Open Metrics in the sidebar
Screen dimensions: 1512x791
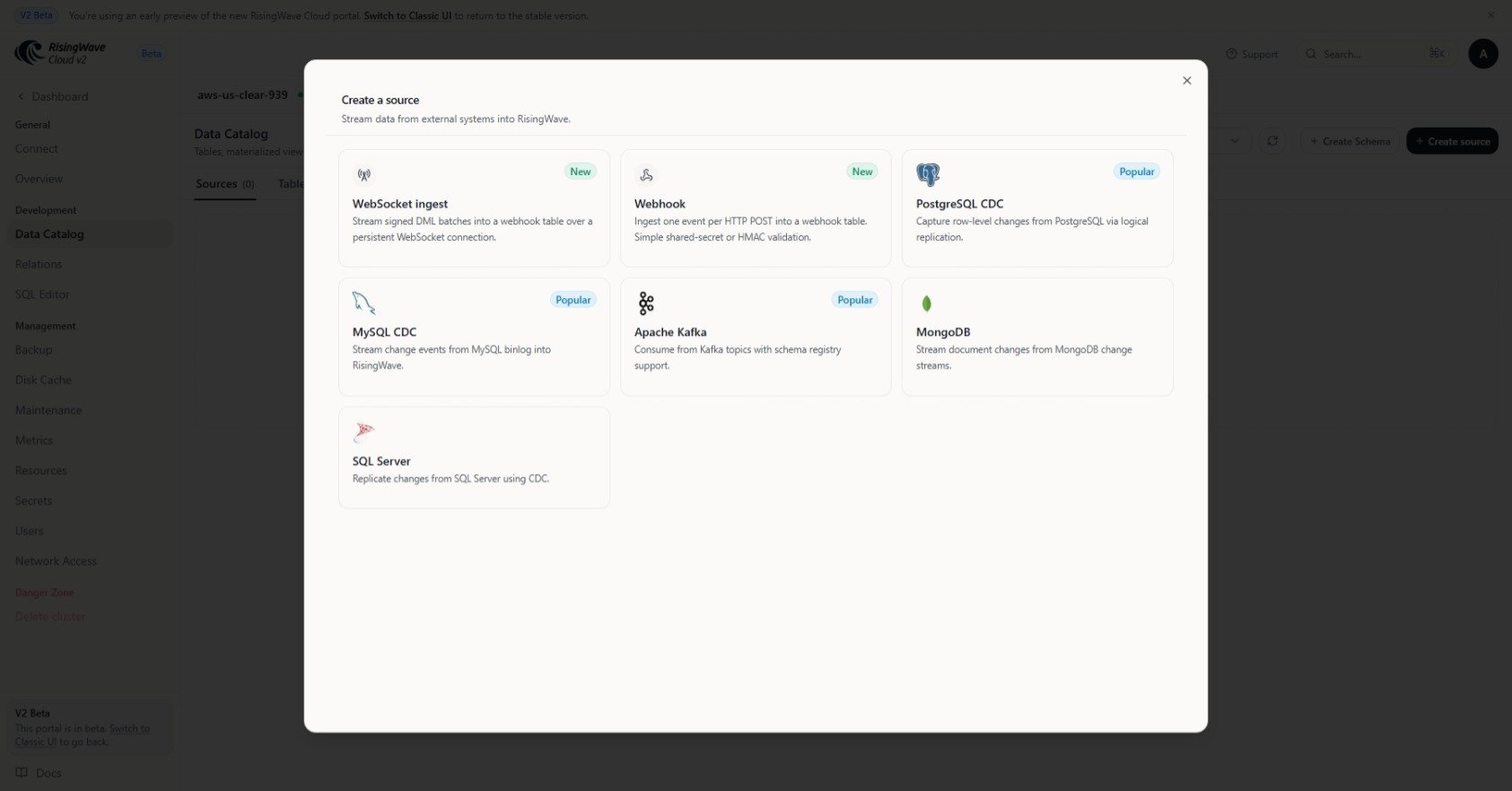point(34,441)
